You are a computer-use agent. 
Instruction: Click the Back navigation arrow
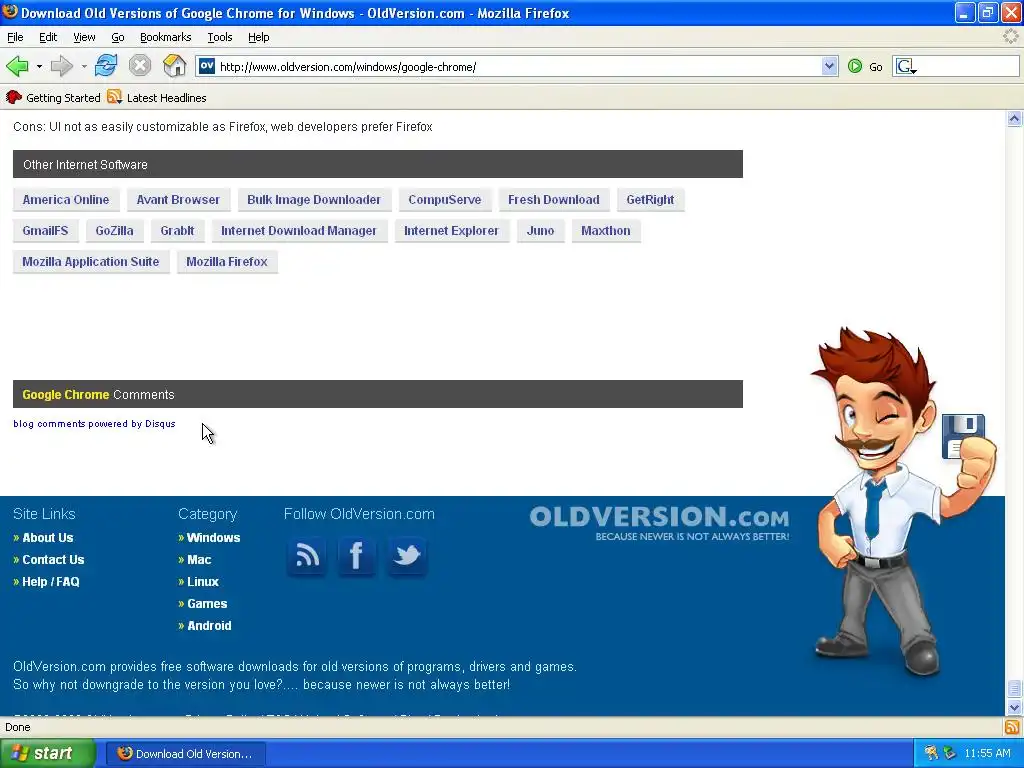tap(18, 66)
